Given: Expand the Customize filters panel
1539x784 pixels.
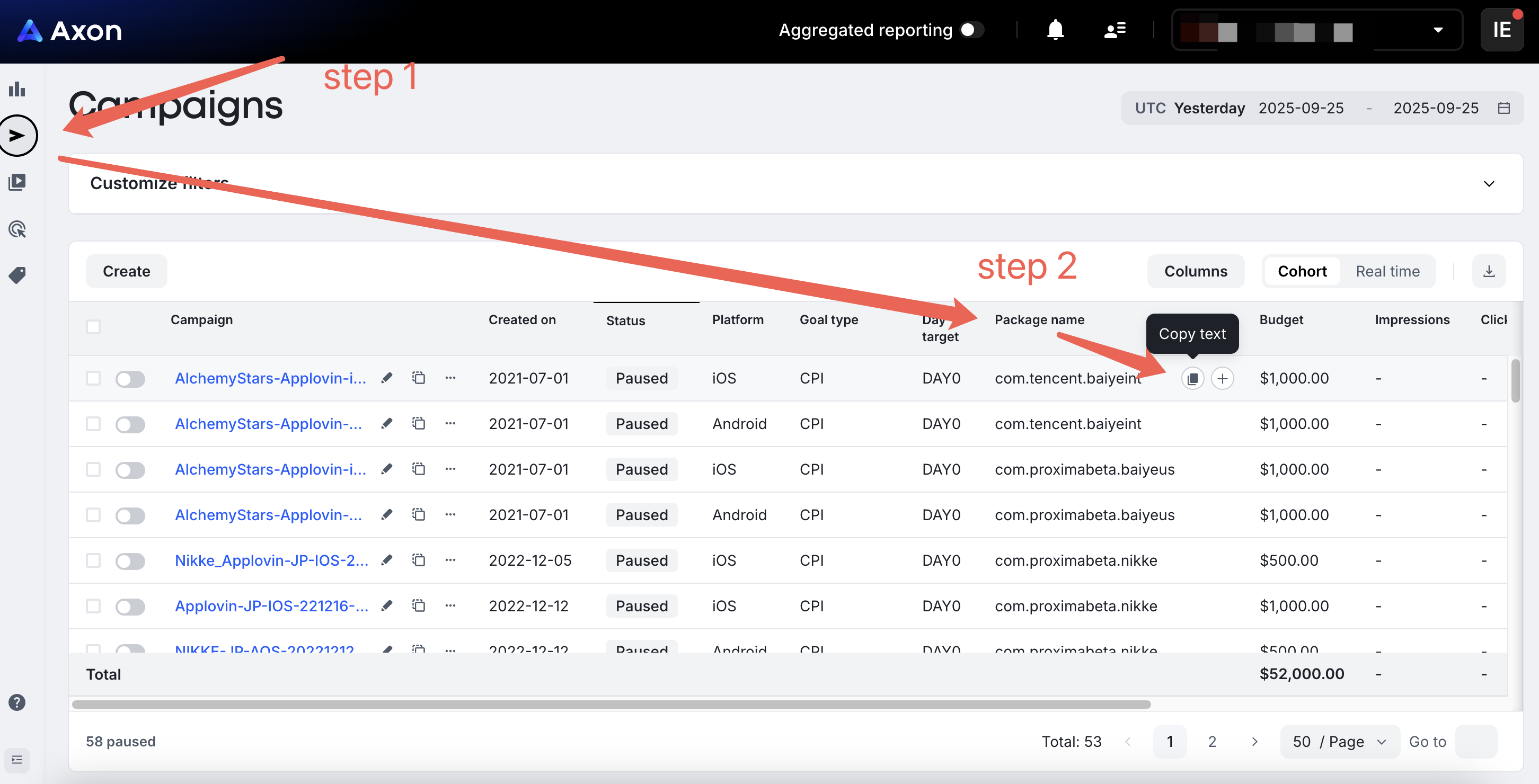Looking at the screenshot, I should (x=1488, y=184).
